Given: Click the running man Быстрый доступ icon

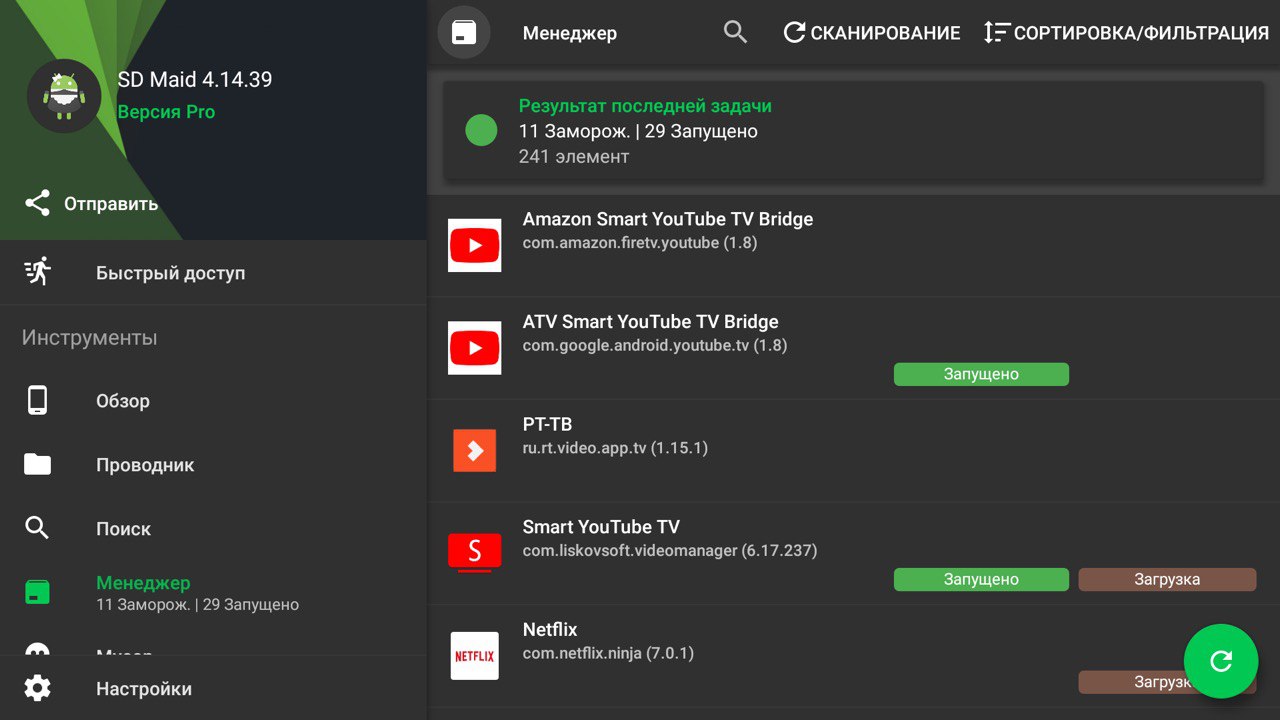Looking at the screenshot, I should (37, 272).
